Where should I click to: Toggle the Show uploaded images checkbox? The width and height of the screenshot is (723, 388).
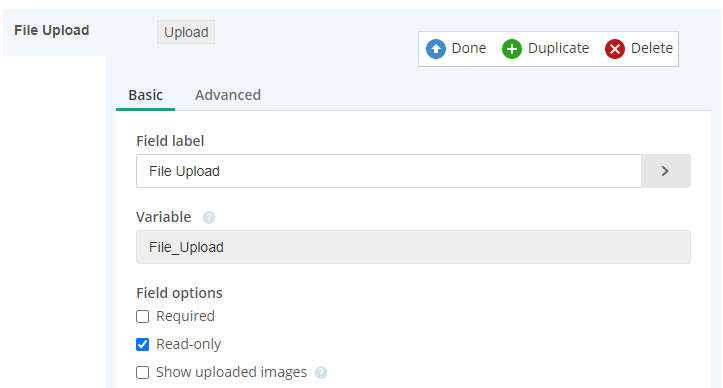[x=142, y=372]
